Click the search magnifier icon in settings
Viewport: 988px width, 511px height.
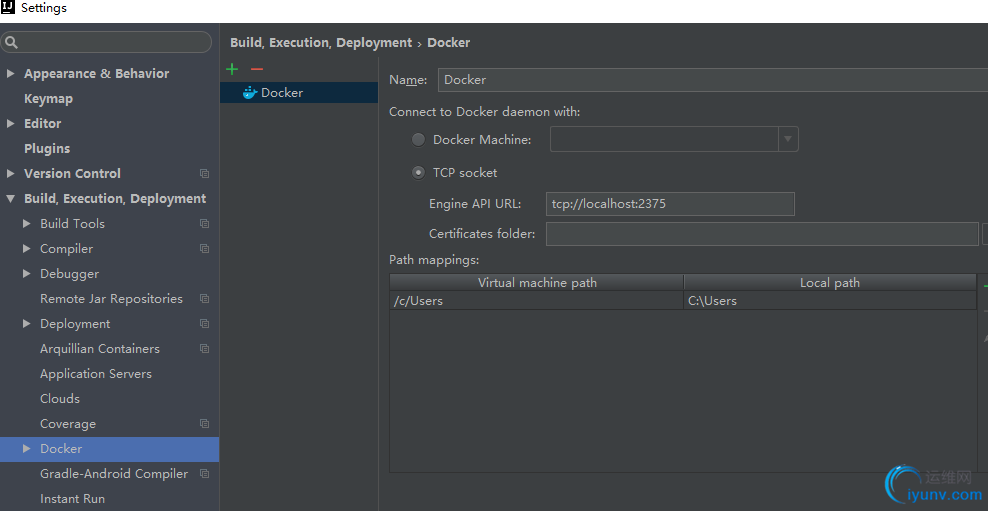click(11, 42)
